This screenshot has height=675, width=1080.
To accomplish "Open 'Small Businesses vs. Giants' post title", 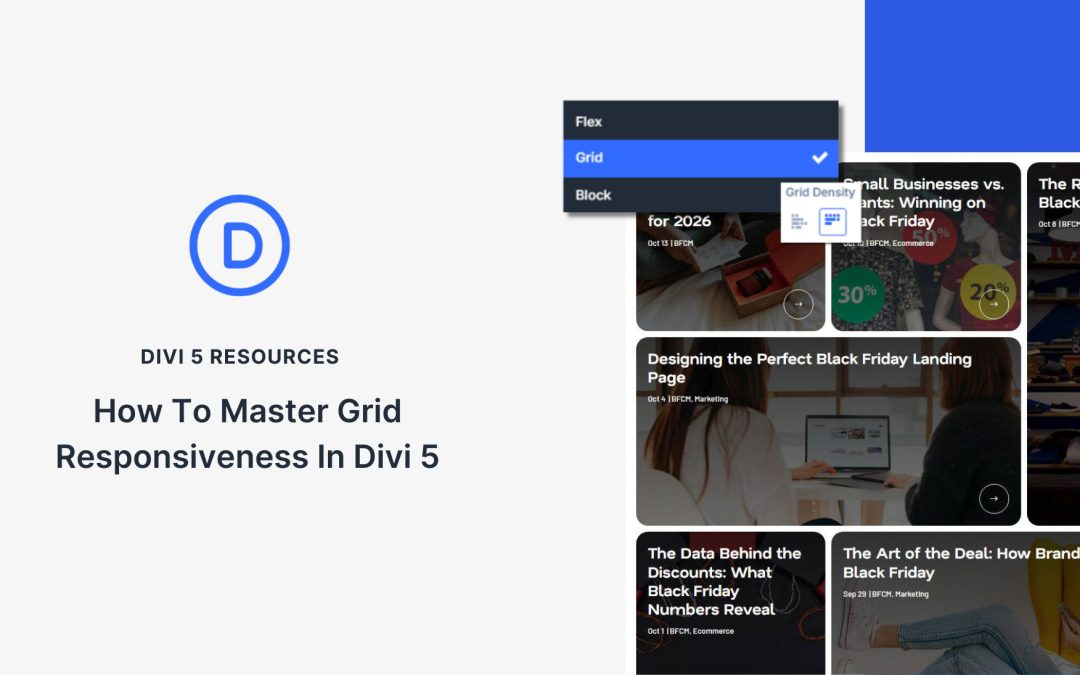I will (923, 202).
